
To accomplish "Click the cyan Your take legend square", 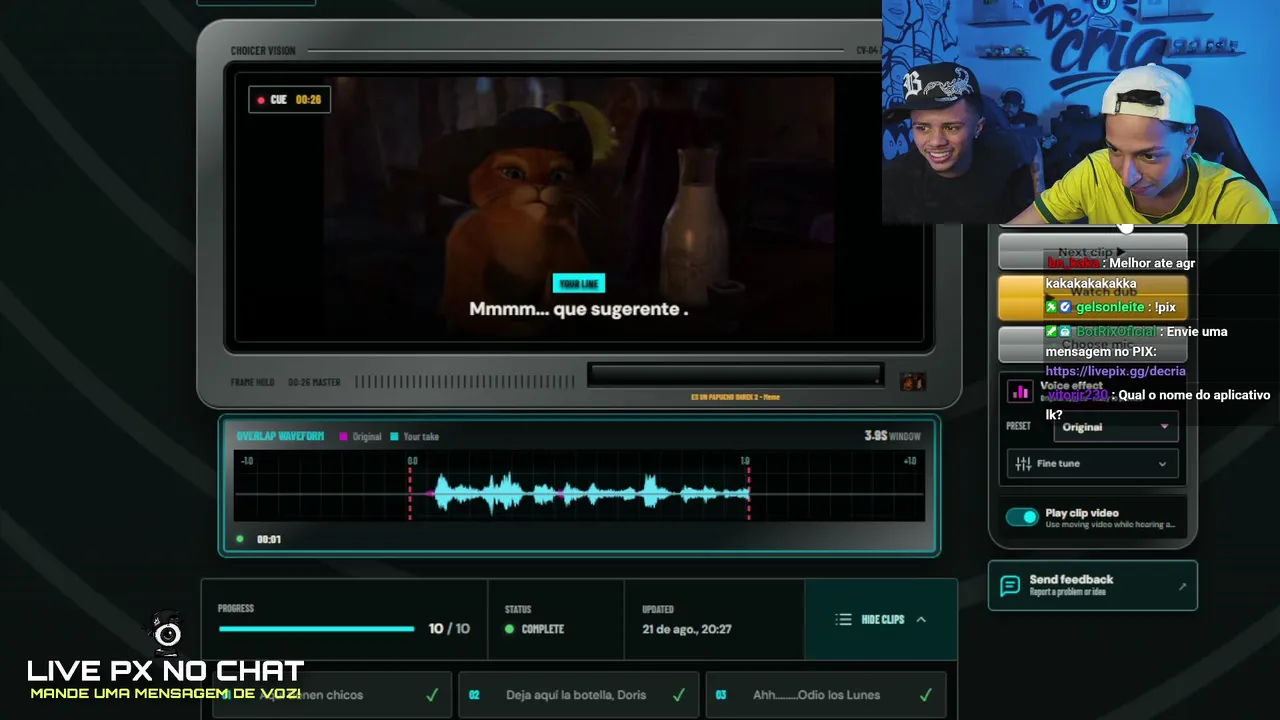I will [x=394, y=437].
